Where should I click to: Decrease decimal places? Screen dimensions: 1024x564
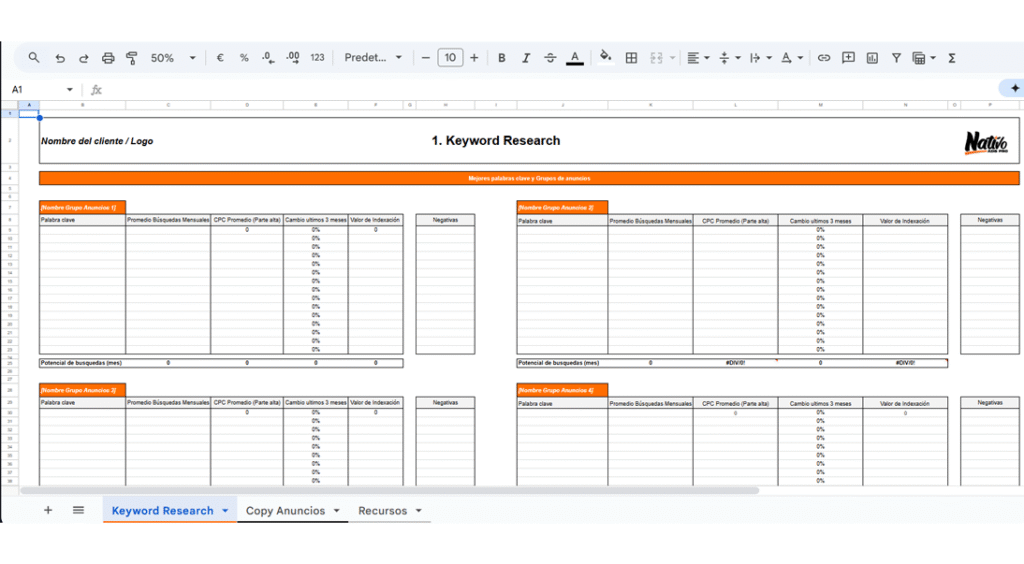click(x=268, y=57)
